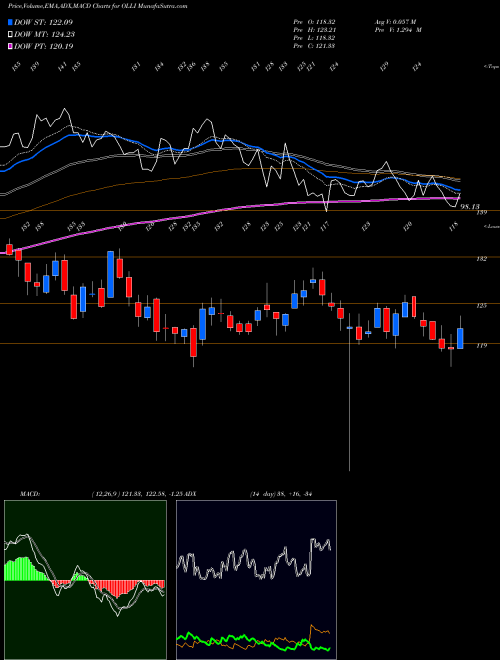The height and width of the screenshot is (660, 500).
Task: Click the 'Pre L: 118.32' low value
Action: tap(314, 38)
